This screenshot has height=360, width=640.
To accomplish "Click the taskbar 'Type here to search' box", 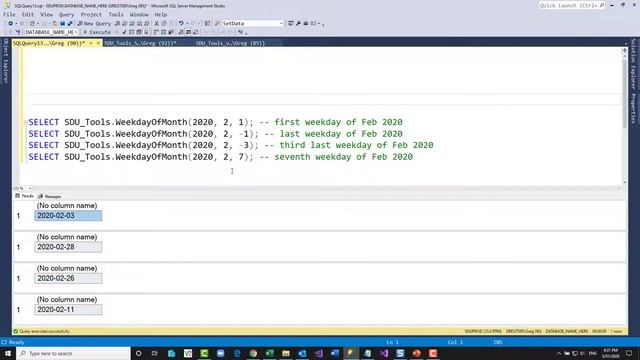I will click(73, 353).
